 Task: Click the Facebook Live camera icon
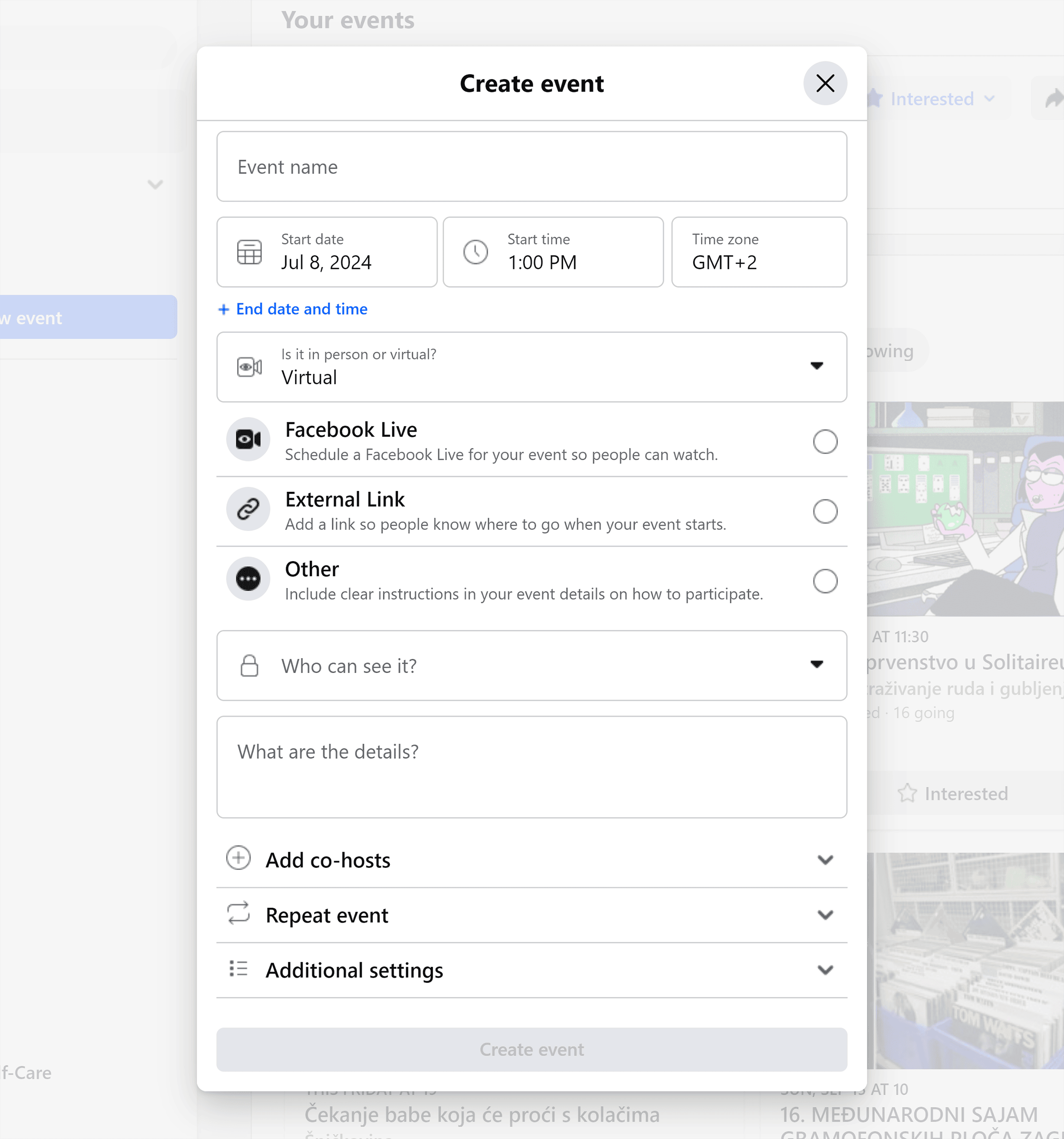tap(248, 439)
